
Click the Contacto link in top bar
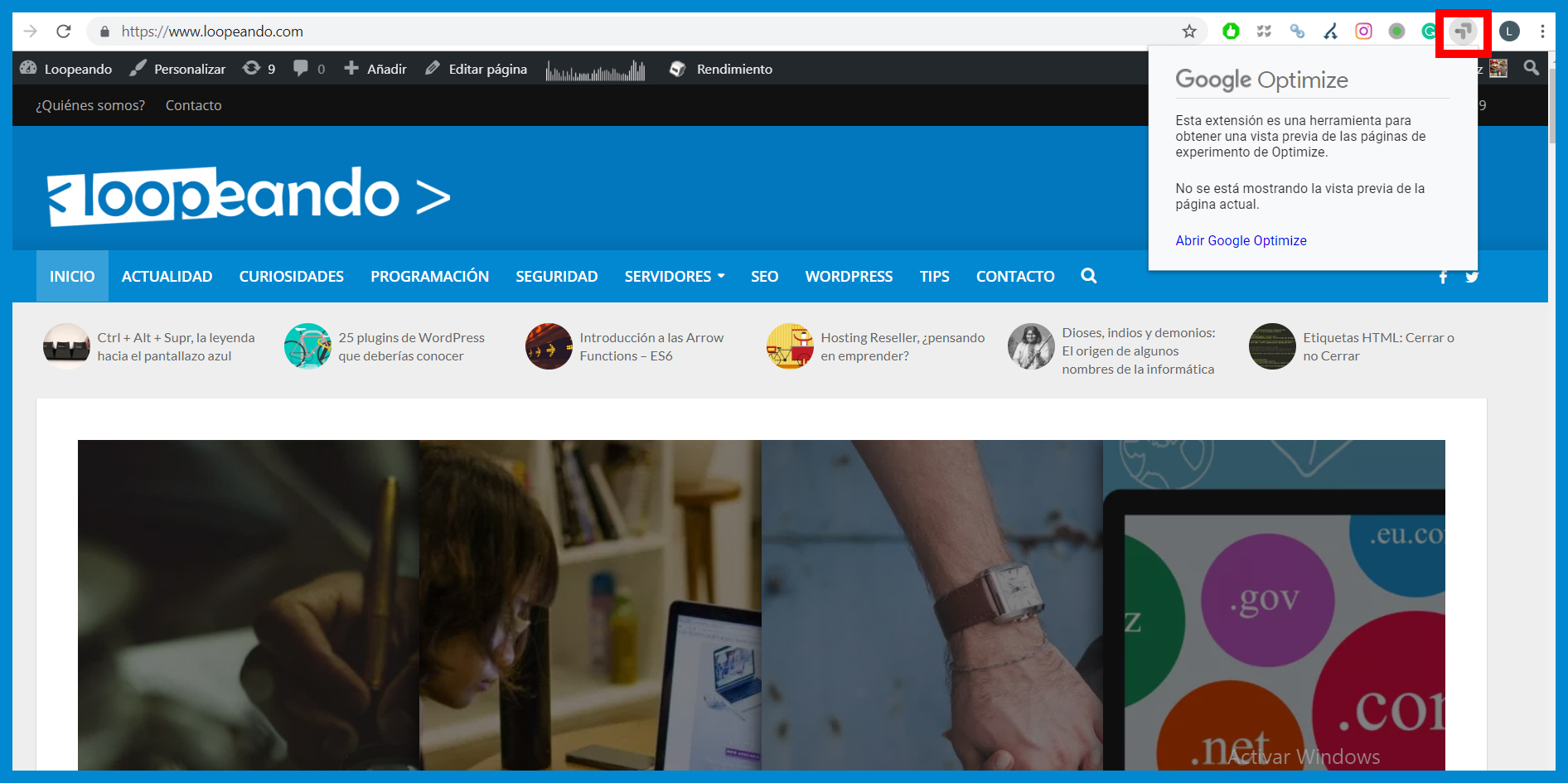(194, 105)
